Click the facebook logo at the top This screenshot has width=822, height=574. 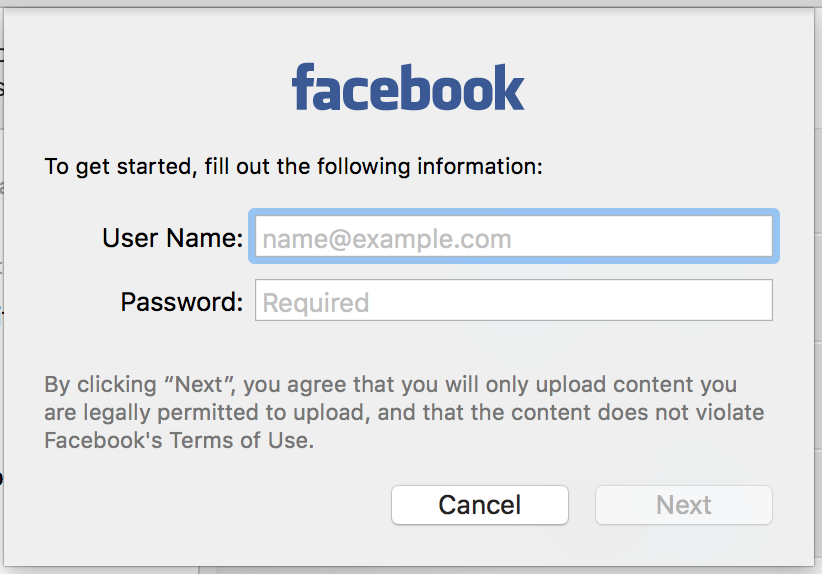408,87
